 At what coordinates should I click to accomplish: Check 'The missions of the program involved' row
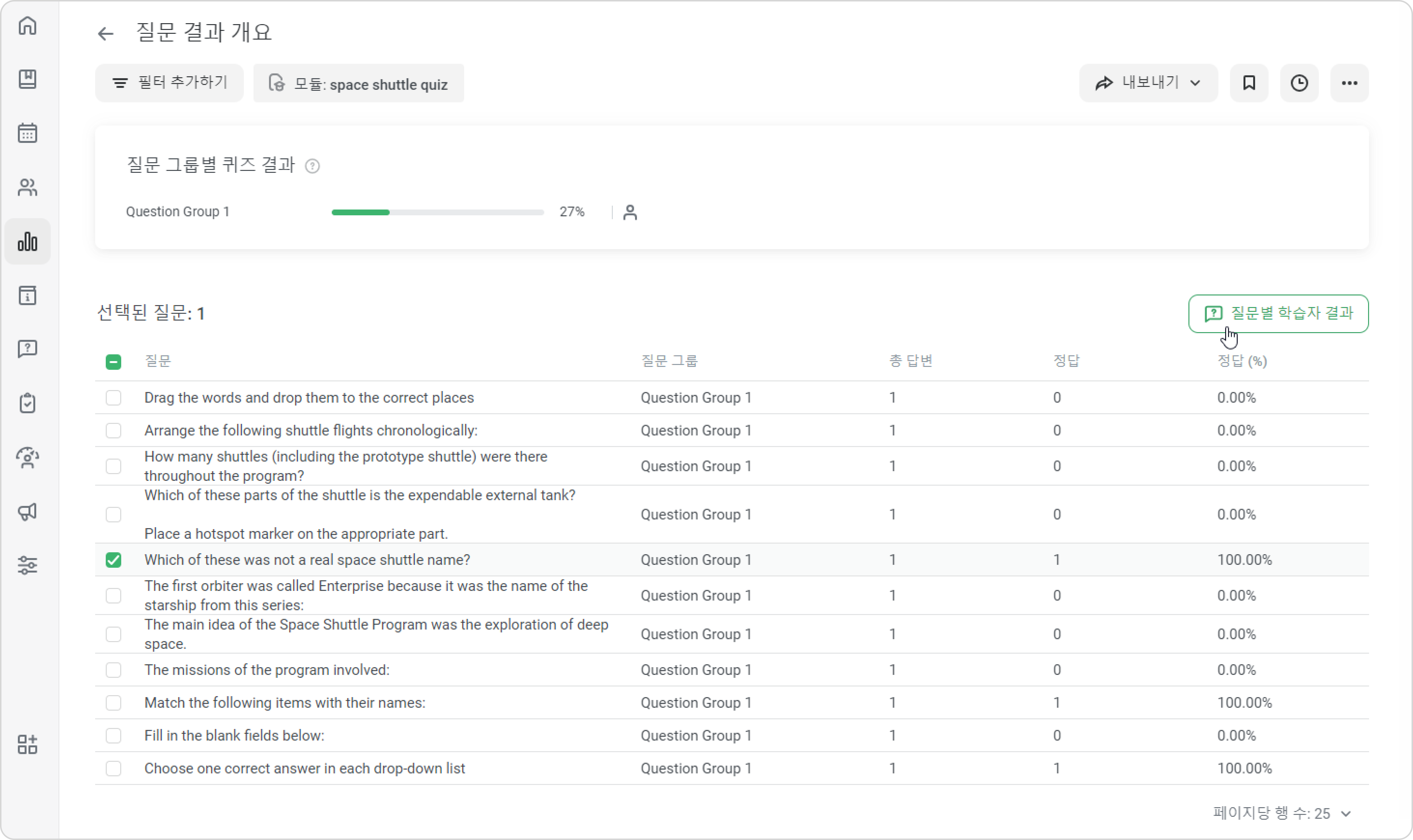[x=113, y=670]
